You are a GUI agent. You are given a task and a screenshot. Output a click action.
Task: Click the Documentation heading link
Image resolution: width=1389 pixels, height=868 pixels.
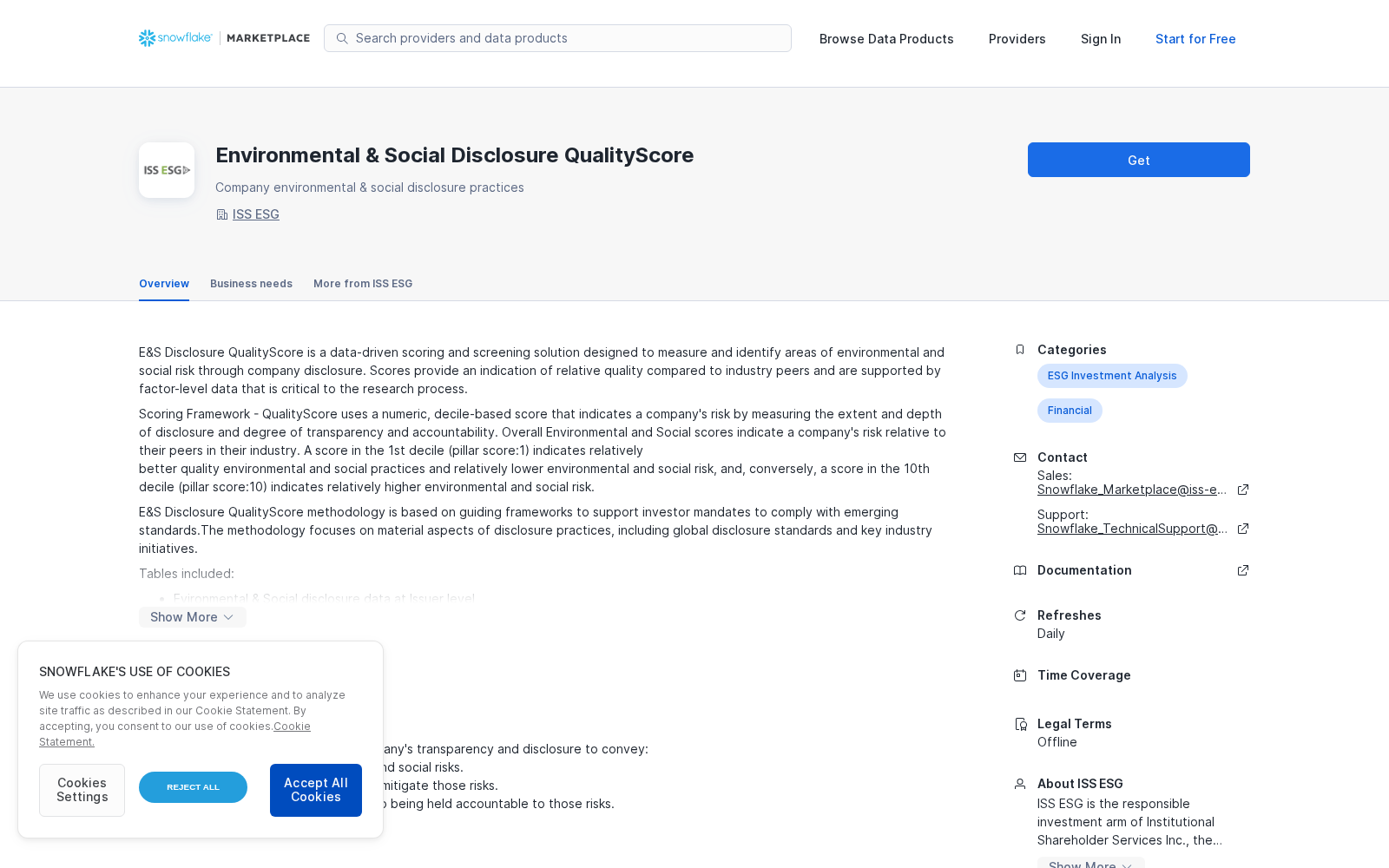pos(1084,570)
